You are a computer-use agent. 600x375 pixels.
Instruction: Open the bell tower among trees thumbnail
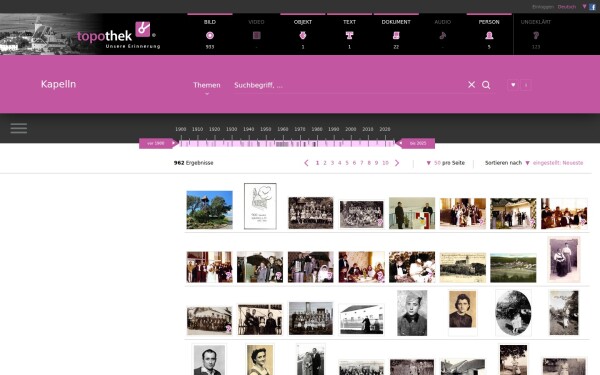pyautogui.click(x=209, y=210)
